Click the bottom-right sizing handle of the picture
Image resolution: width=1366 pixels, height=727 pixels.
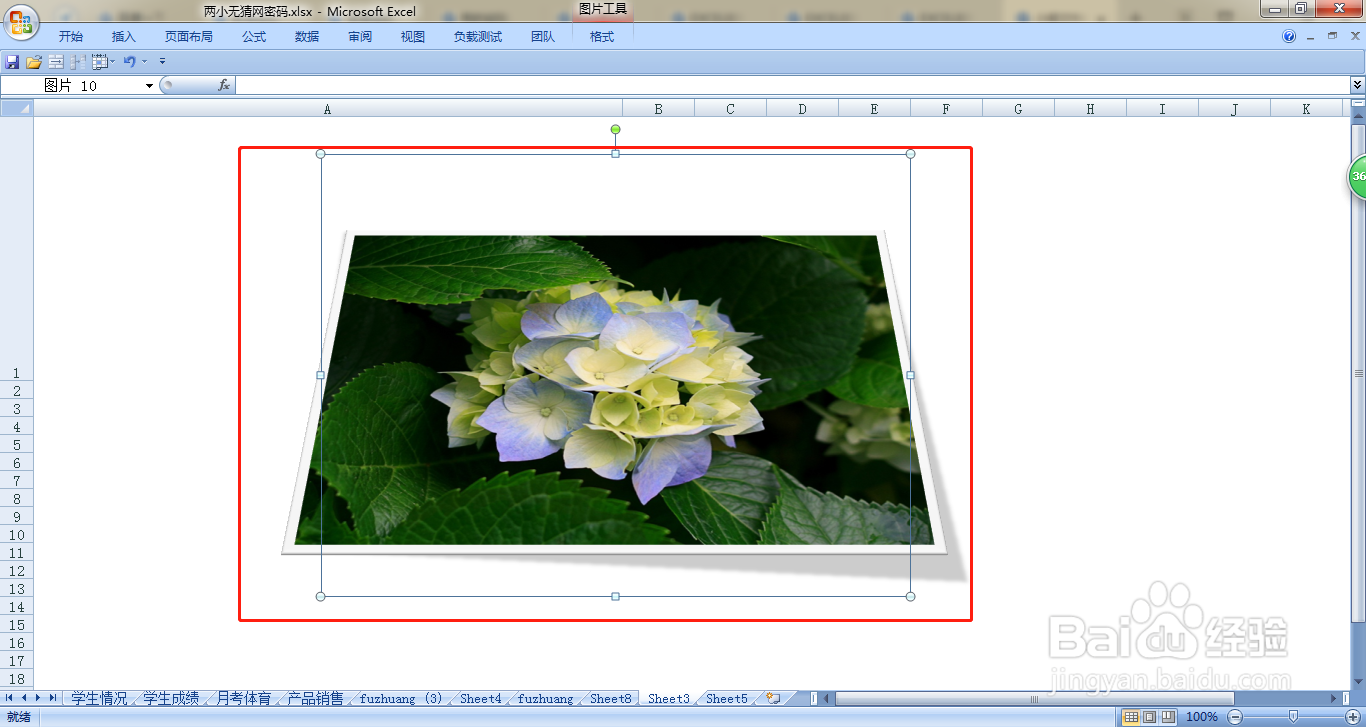pyautogui.click(x=910, y=597)
